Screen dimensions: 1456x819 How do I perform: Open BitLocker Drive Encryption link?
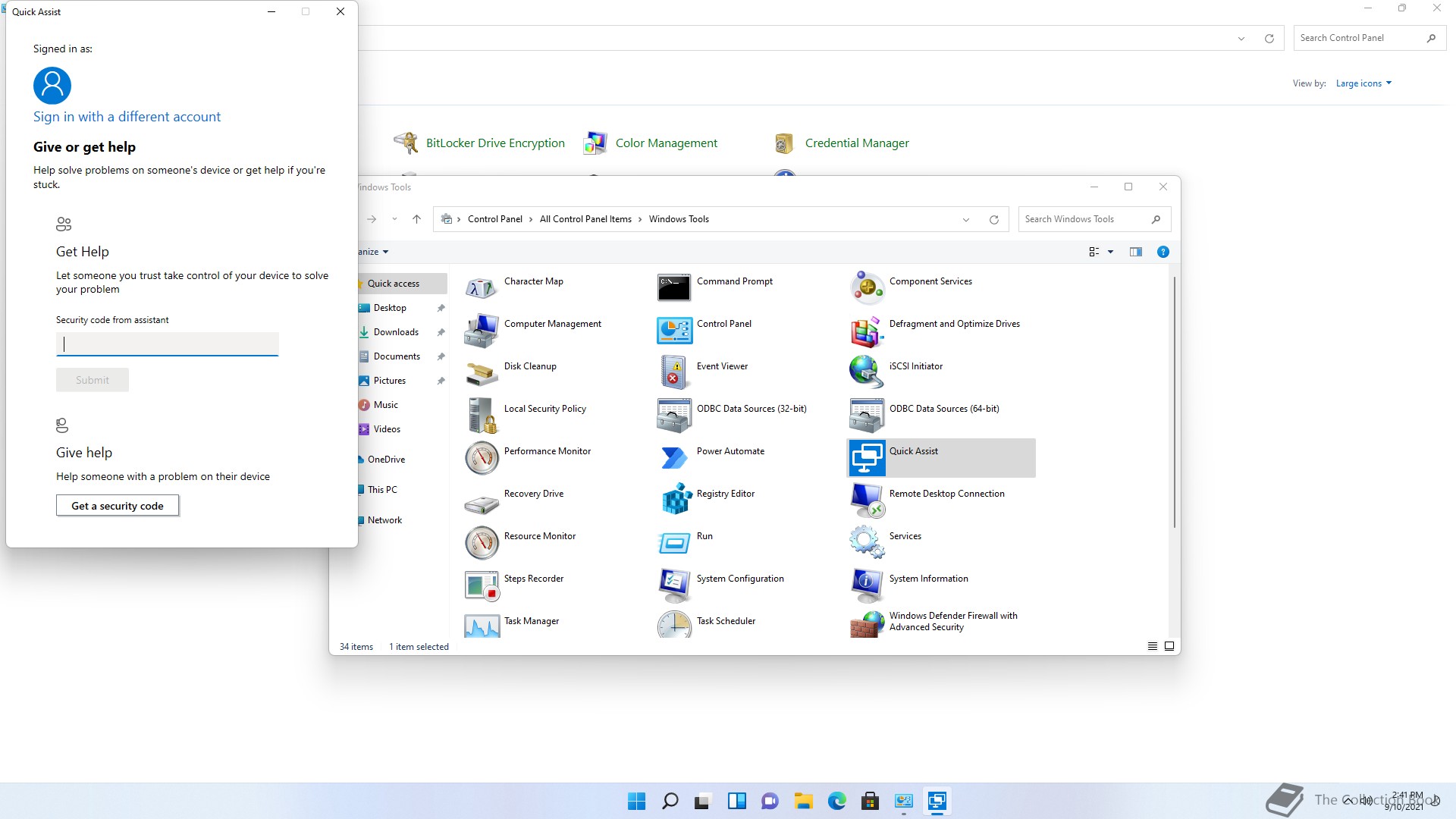[494, 143]
